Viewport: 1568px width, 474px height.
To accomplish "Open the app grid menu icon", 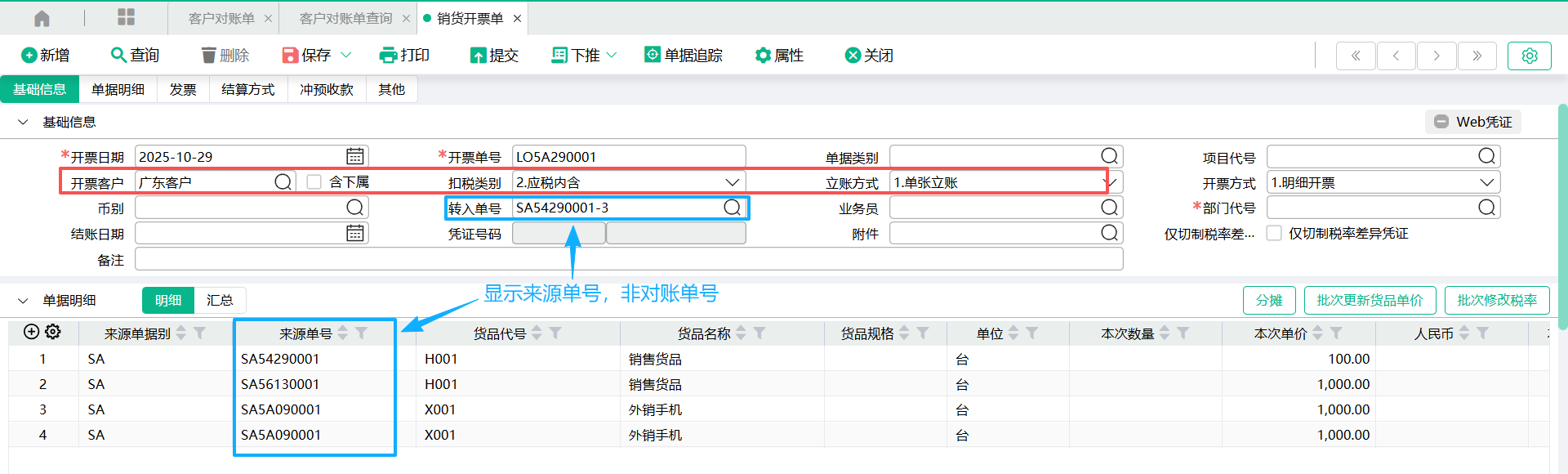I will [x=127, y=17].
